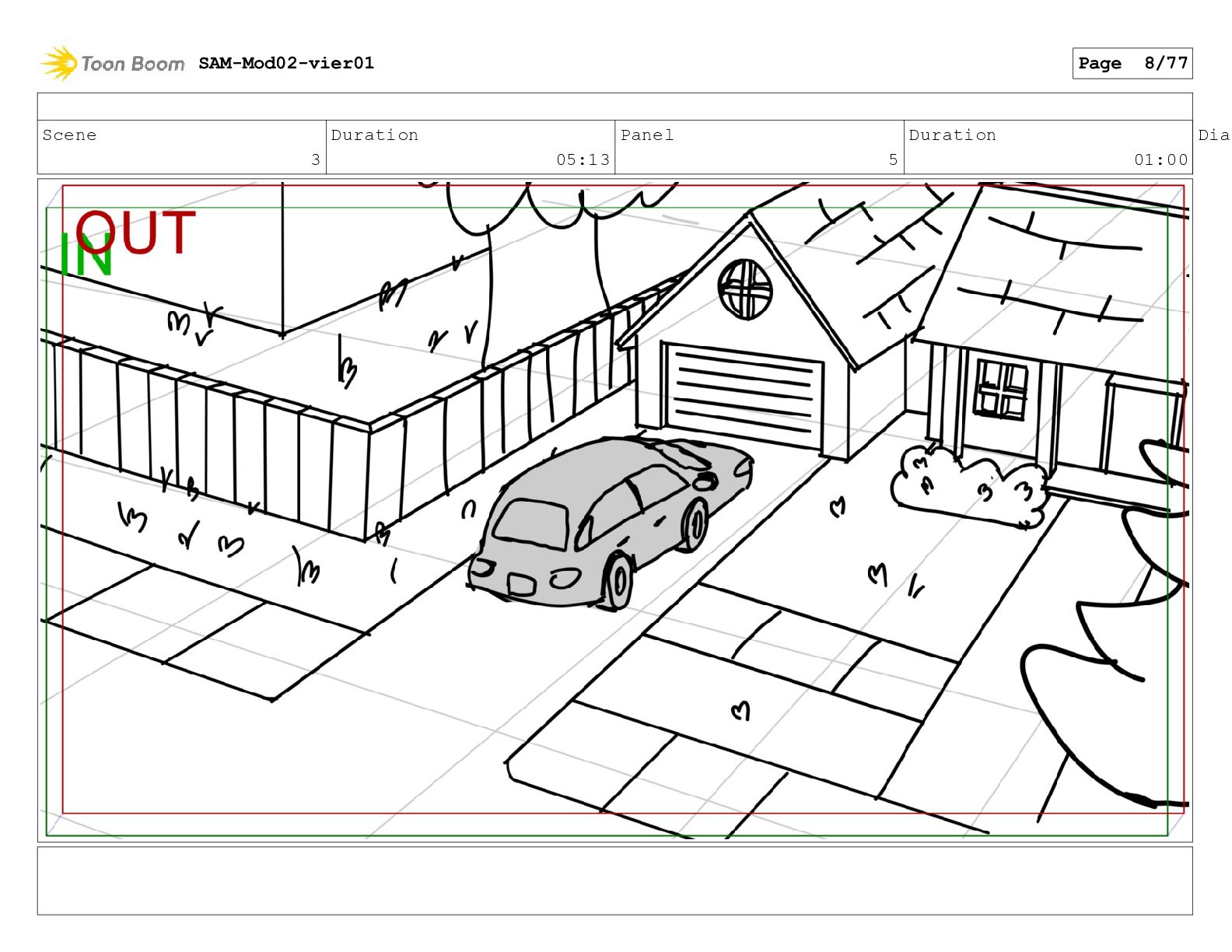Click the Toon Boom logo
The image size is (1232, 952).
tap(113, 63)
